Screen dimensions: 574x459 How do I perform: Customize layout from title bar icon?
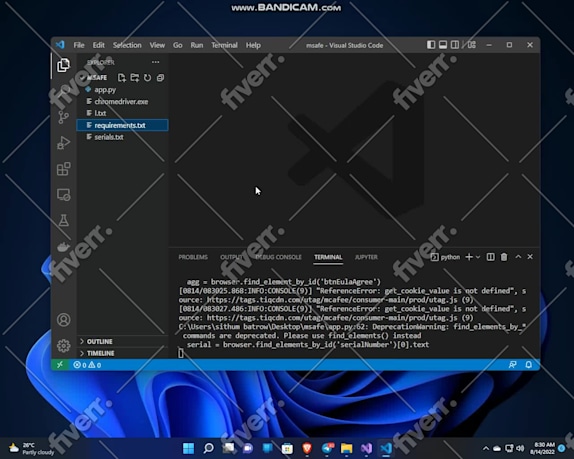point(472,45)
